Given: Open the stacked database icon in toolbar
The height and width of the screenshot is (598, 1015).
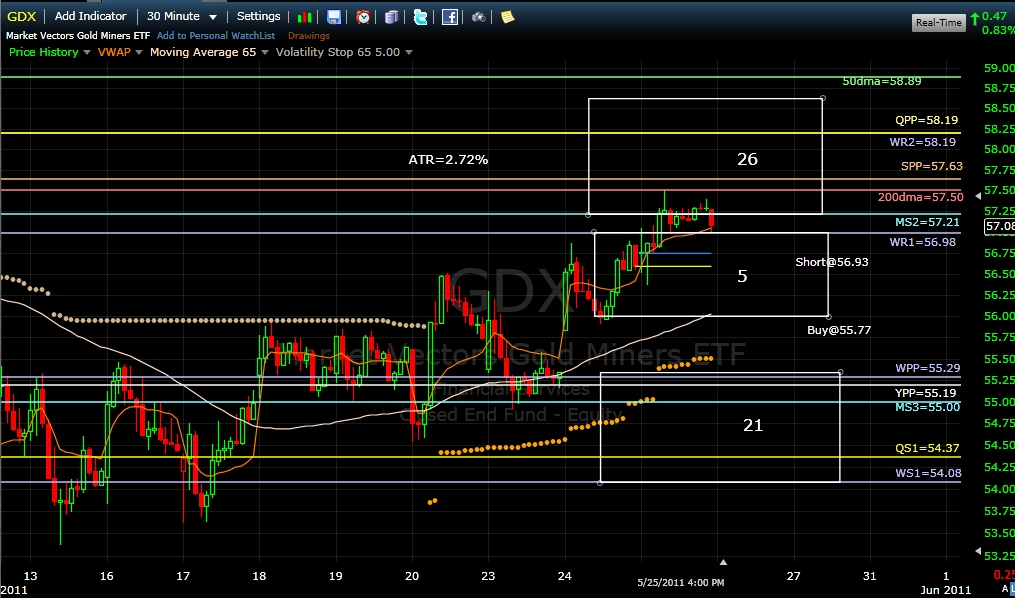Looking at the screenshot, I should (391, 17).
